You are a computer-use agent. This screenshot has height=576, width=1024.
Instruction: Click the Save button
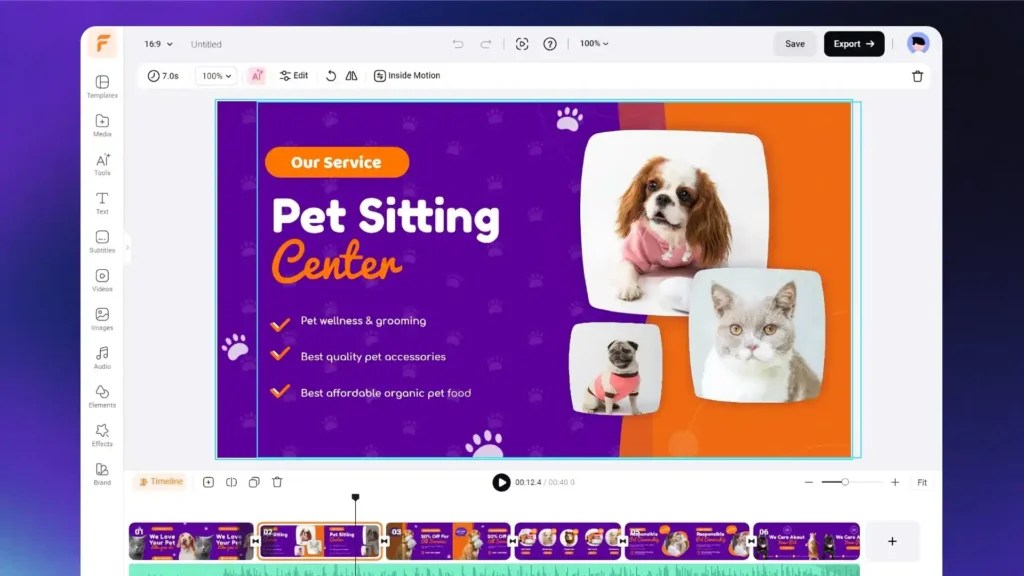[794, 44]
